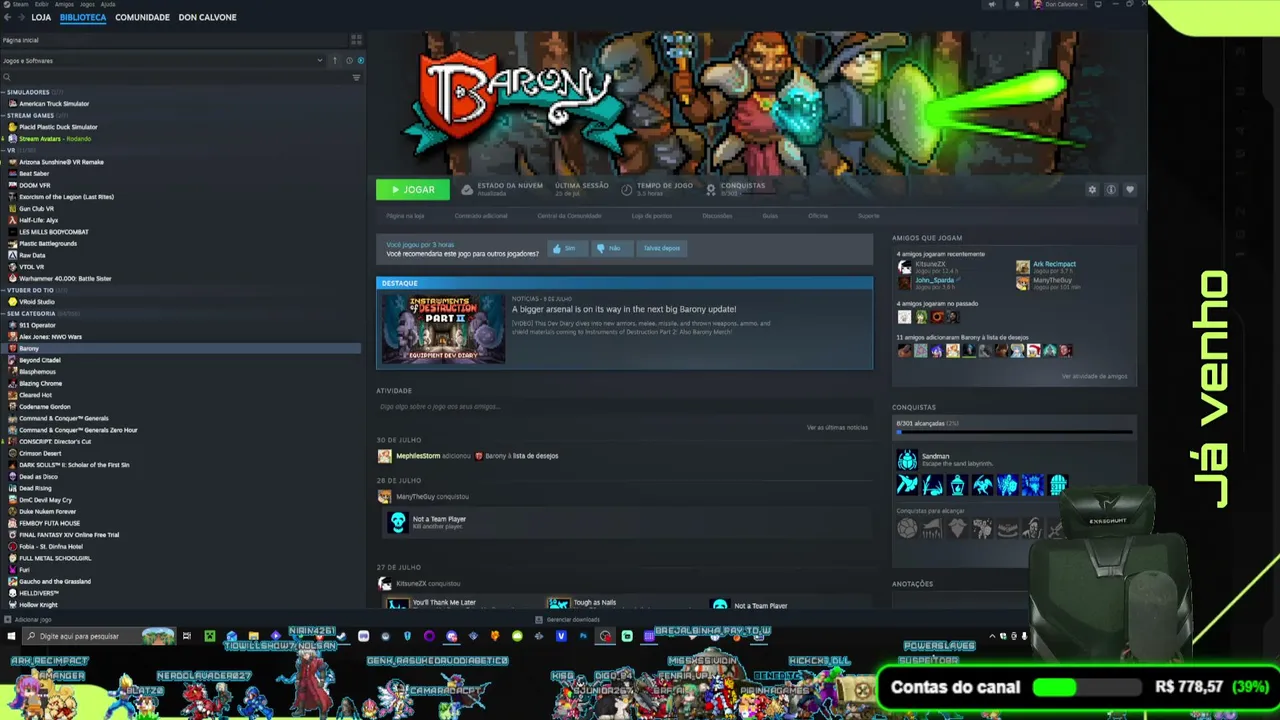Go to the LOJA tab
This screenshot has width=1280, height=720.
(41, 18)
